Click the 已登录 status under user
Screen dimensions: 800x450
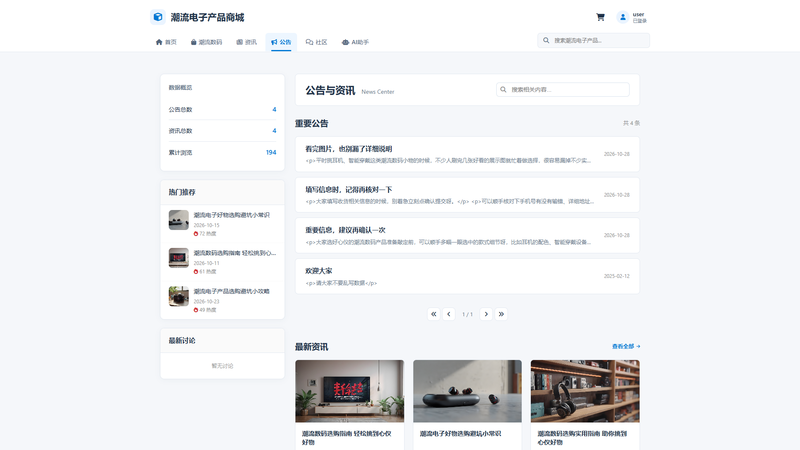pyautogui.click(x=640, y=21)
